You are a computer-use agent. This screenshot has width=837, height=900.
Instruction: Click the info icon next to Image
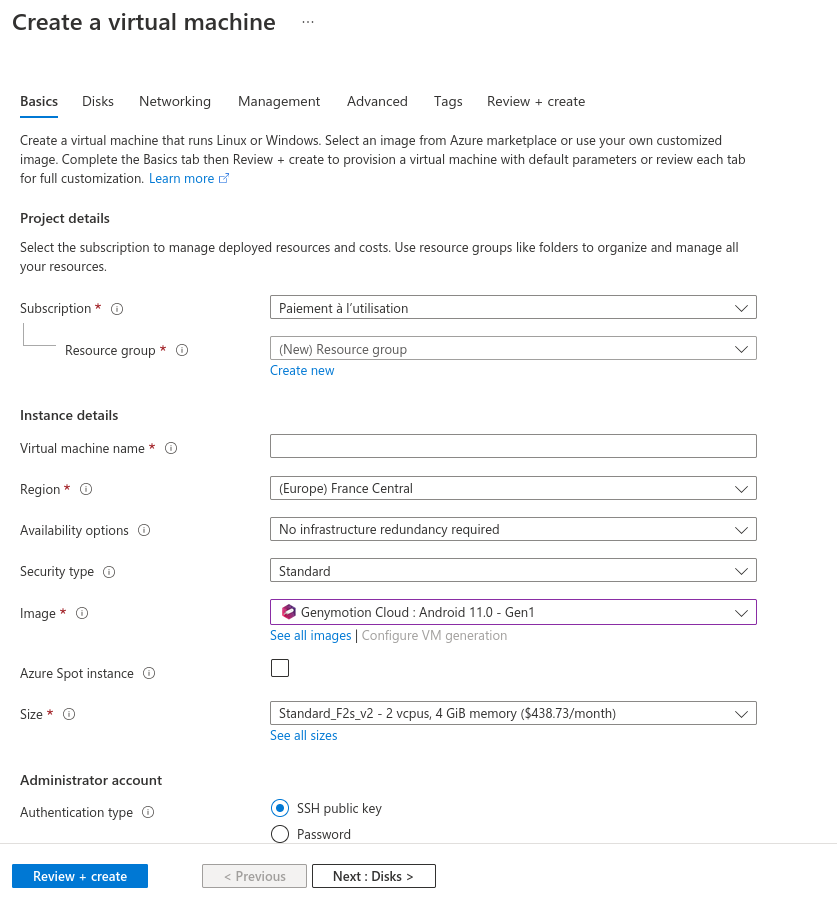[81, 613]
